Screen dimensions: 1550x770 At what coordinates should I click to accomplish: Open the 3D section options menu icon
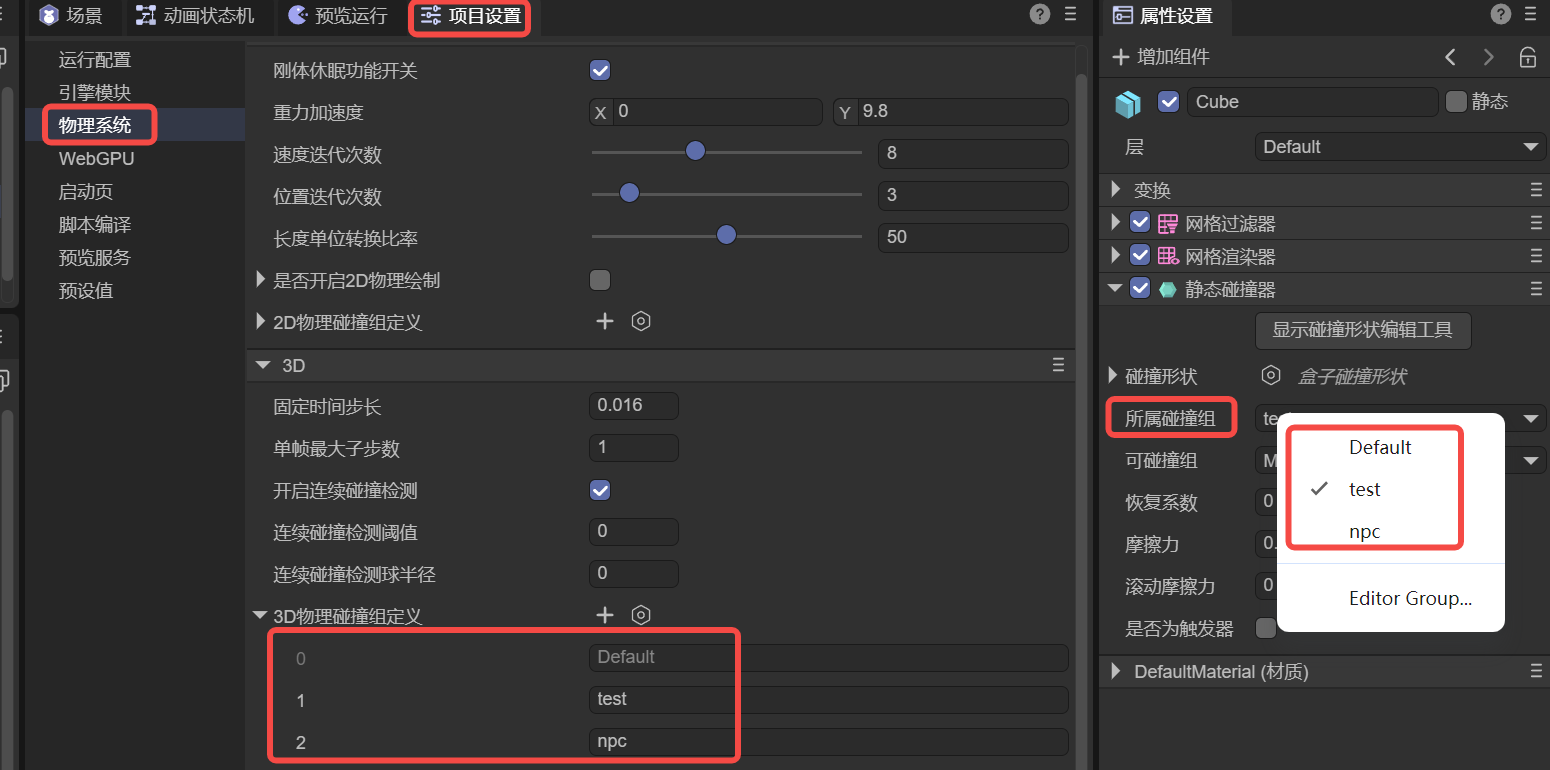click(1058, 365)
